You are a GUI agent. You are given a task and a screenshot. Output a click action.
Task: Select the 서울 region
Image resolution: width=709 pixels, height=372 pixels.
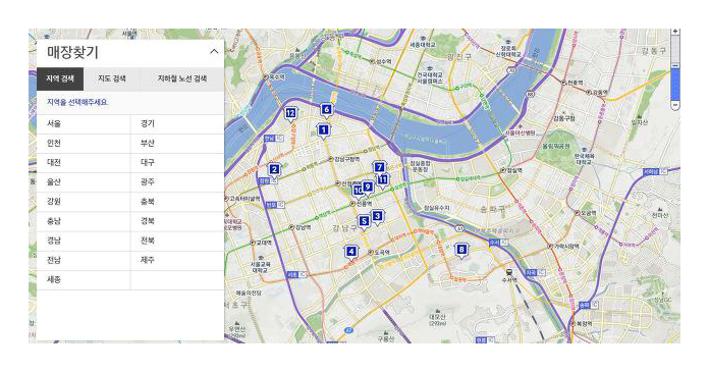click(x=83, y=123)
